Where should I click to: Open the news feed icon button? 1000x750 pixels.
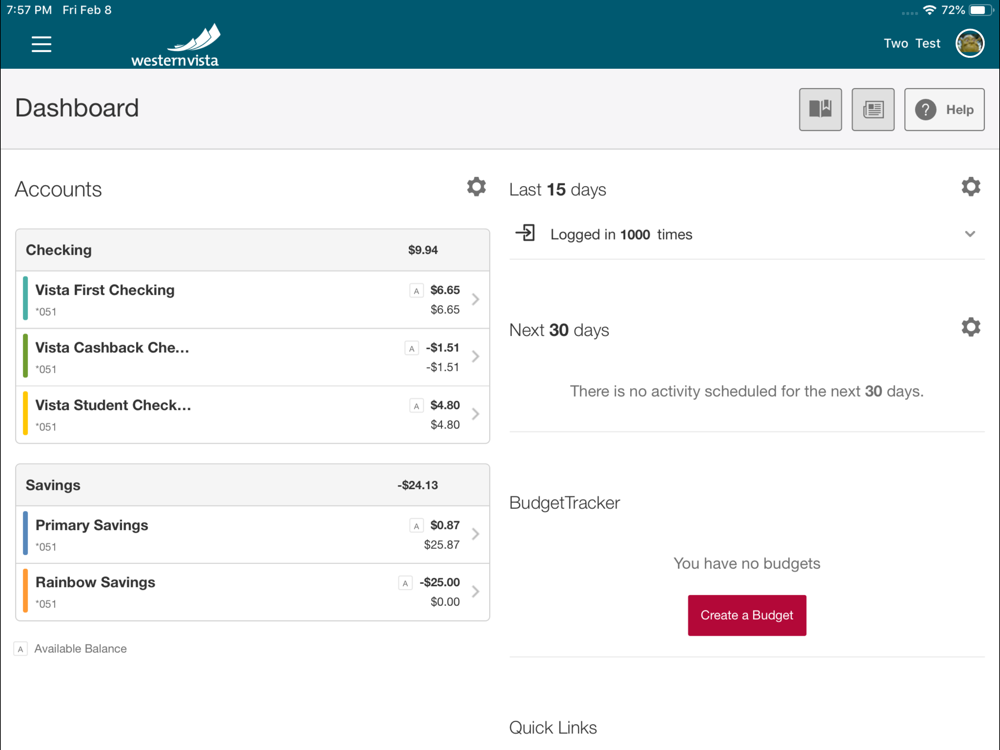(873, 109)
